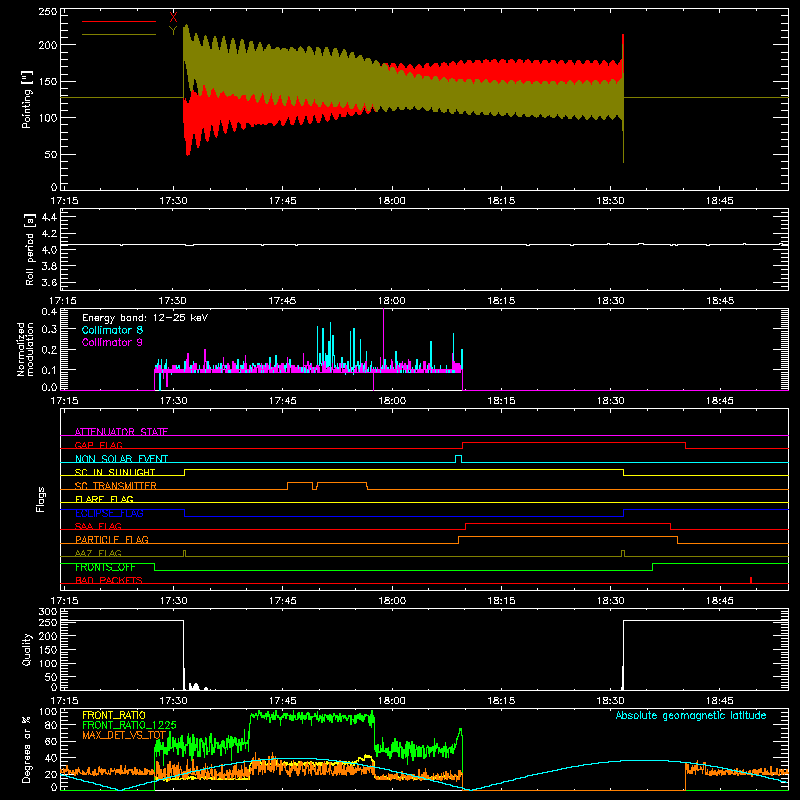Click 18:00 tick under the Quality plot
Viewport: 800px width, 800px height.
point(392,701)
